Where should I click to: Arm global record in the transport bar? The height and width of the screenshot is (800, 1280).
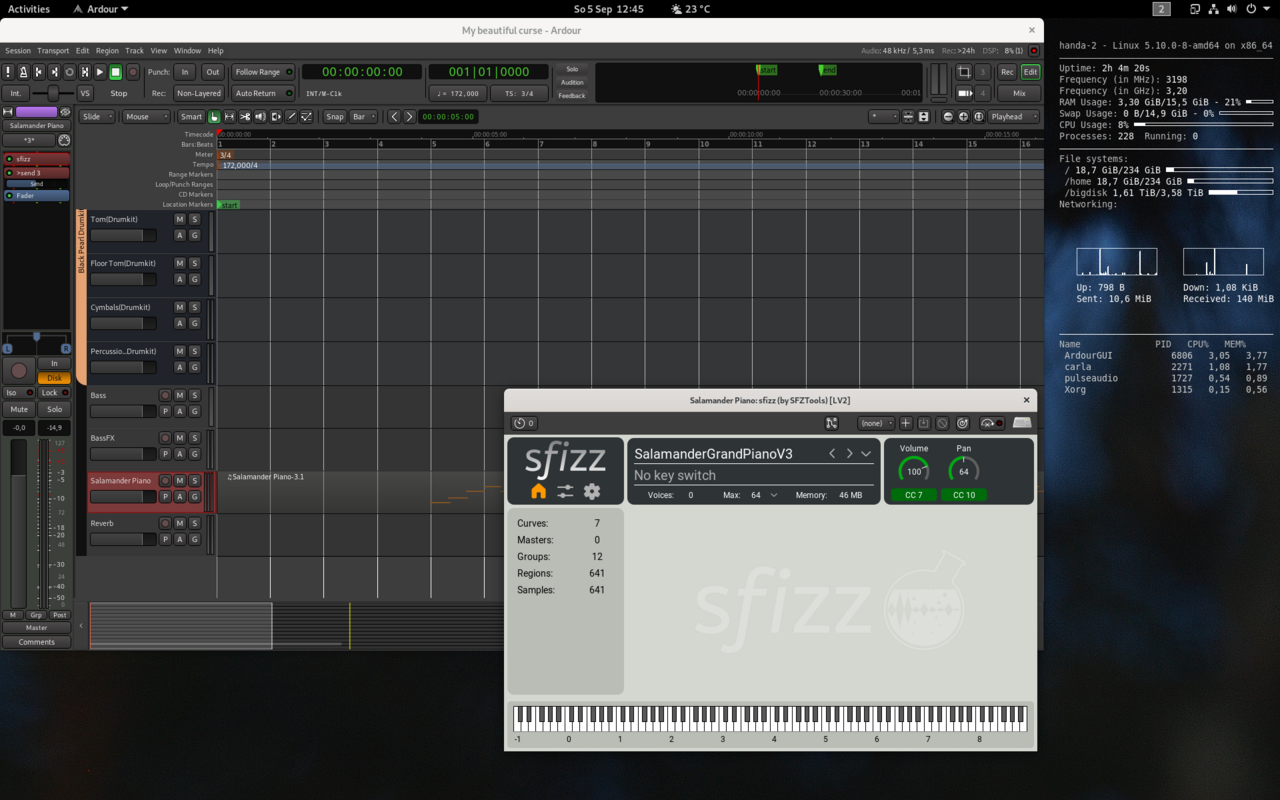pos(133,72)
